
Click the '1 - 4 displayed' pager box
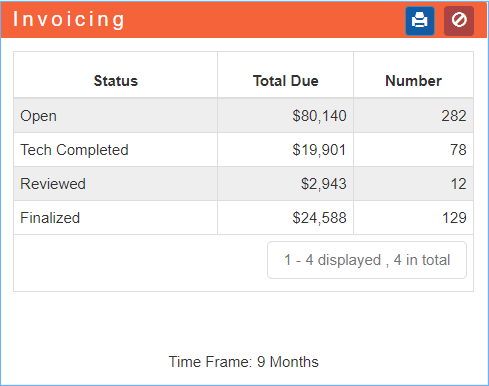pyautogui.click(x=367, y=260)
